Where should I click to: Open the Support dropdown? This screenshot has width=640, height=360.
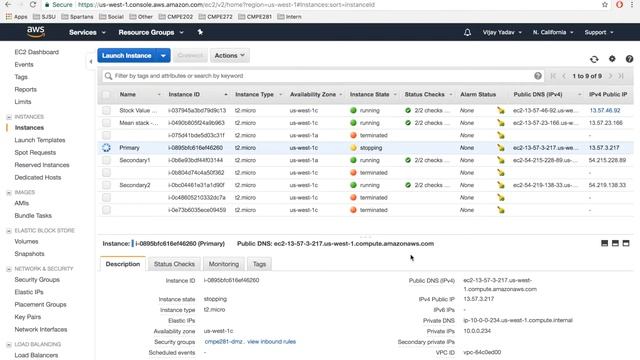point(599,32)
